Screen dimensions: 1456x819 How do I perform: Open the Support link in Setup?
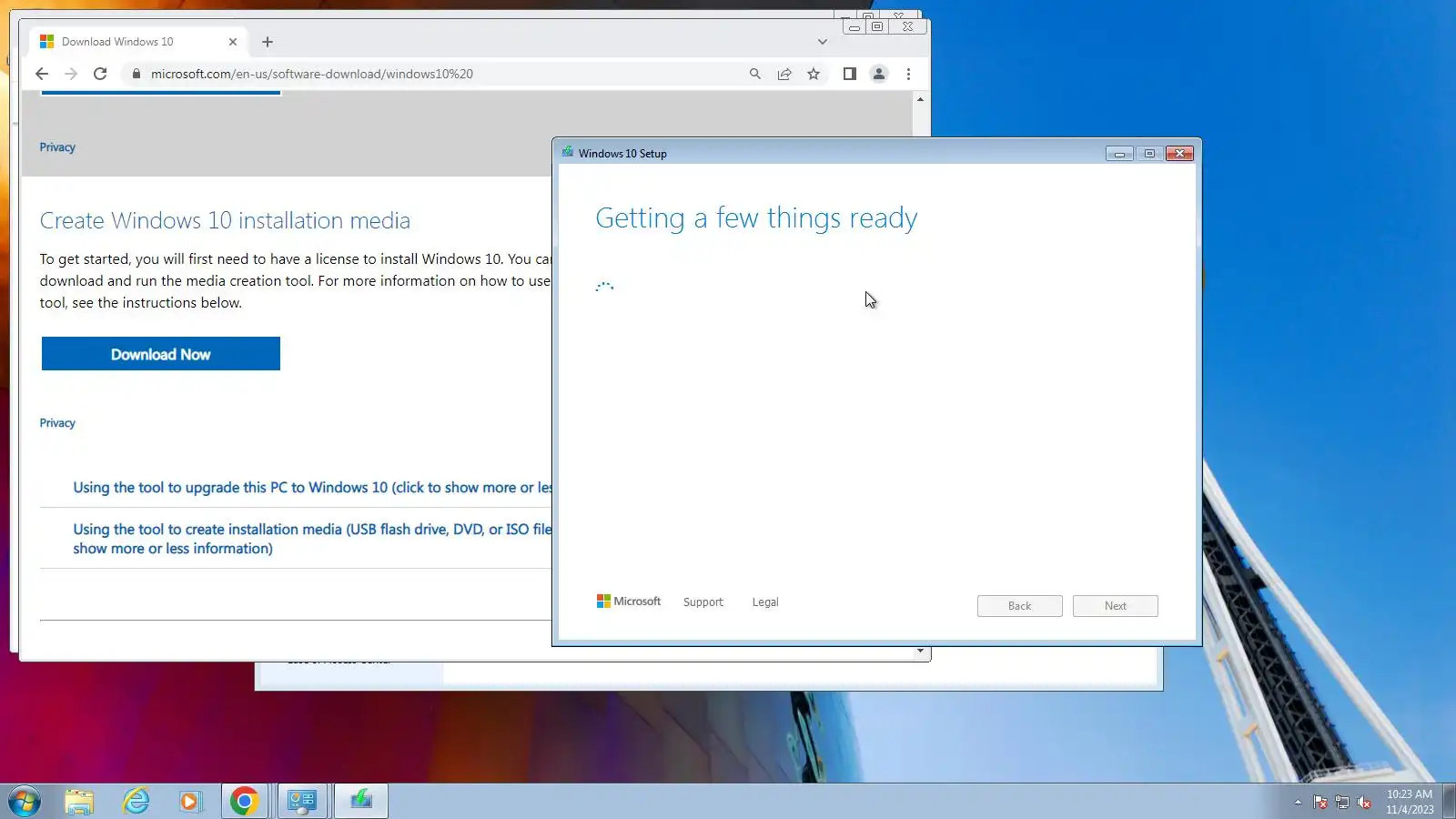(703, 602)
